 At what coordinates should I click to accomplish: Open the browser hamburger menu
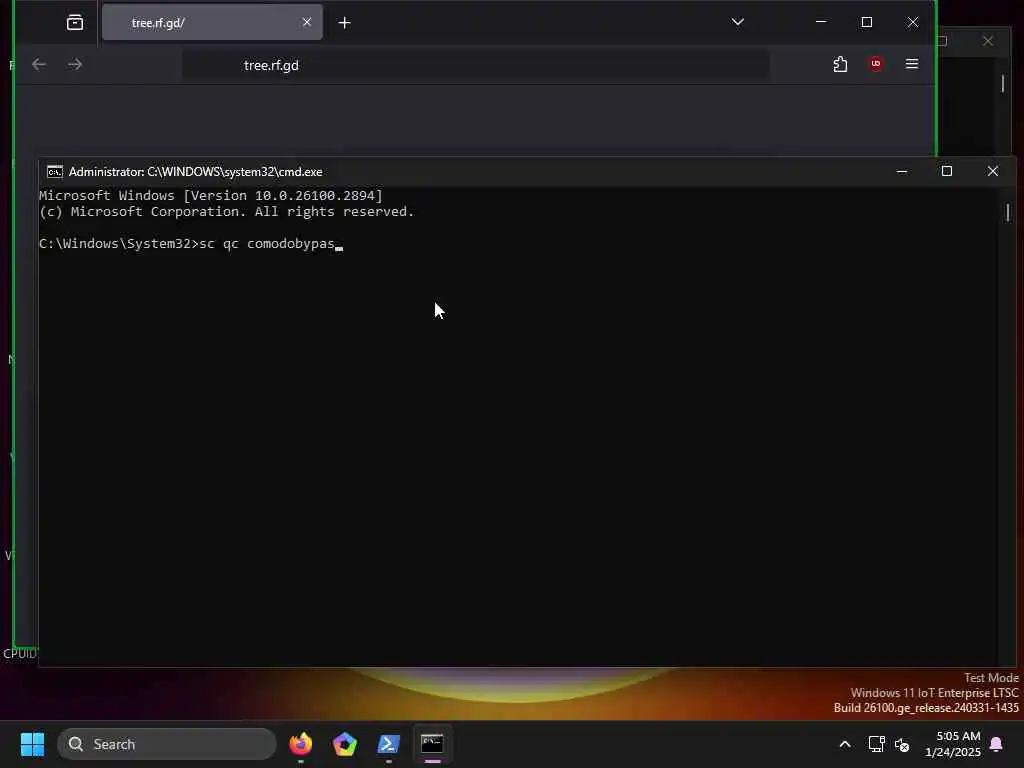point(912,64)
